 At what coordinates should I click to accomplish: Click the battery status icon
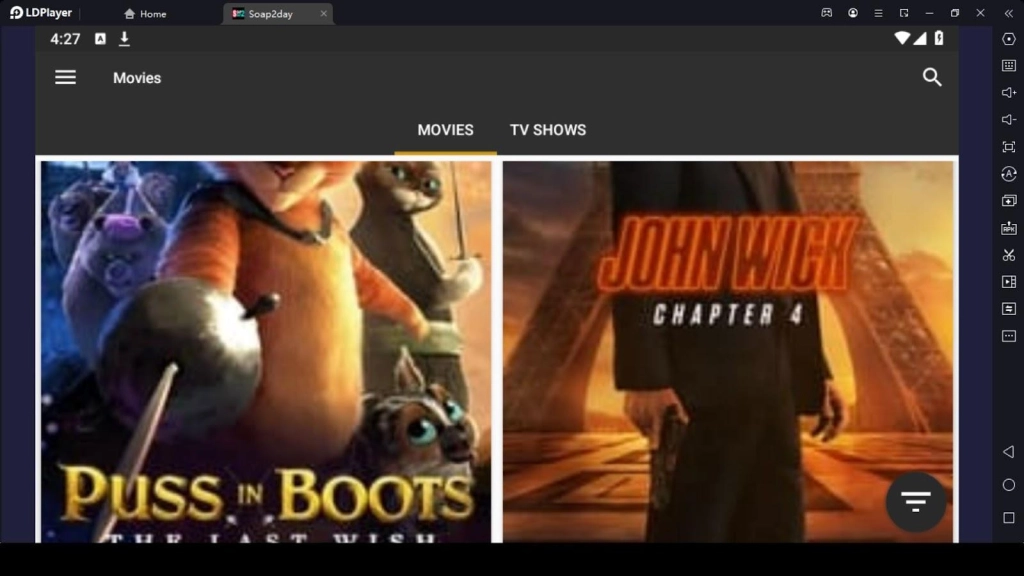938,38
